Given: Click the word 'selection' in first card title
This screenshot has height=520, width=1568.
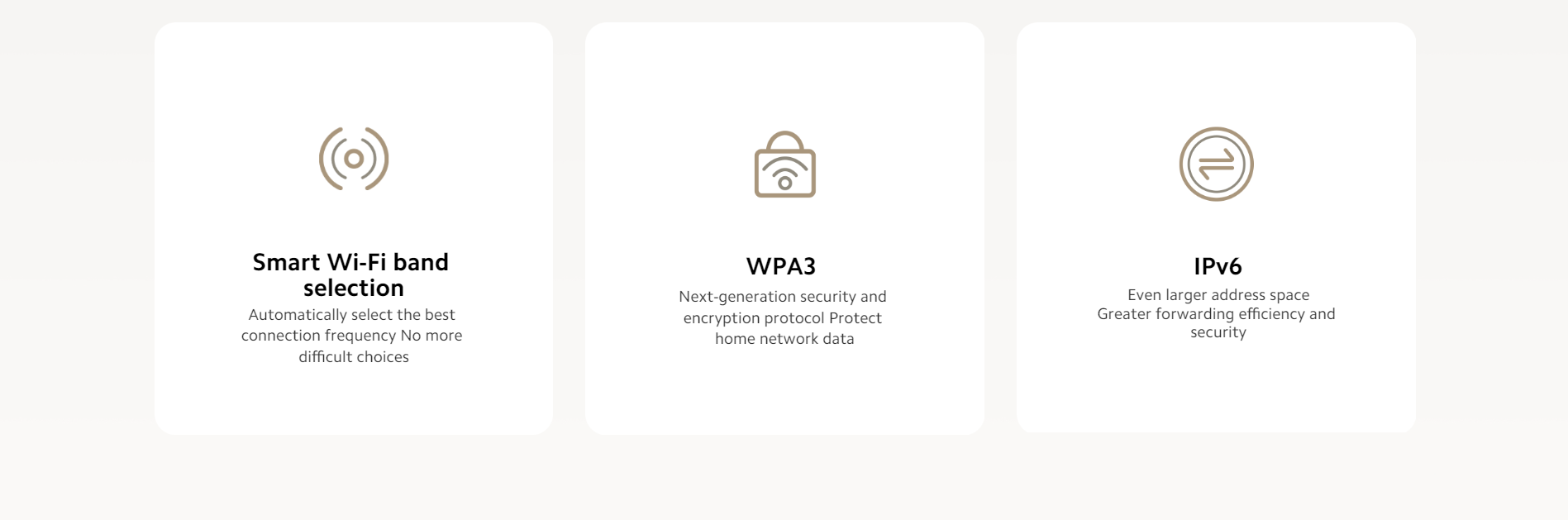Looking at the screenshot, I should click(354, 288).
